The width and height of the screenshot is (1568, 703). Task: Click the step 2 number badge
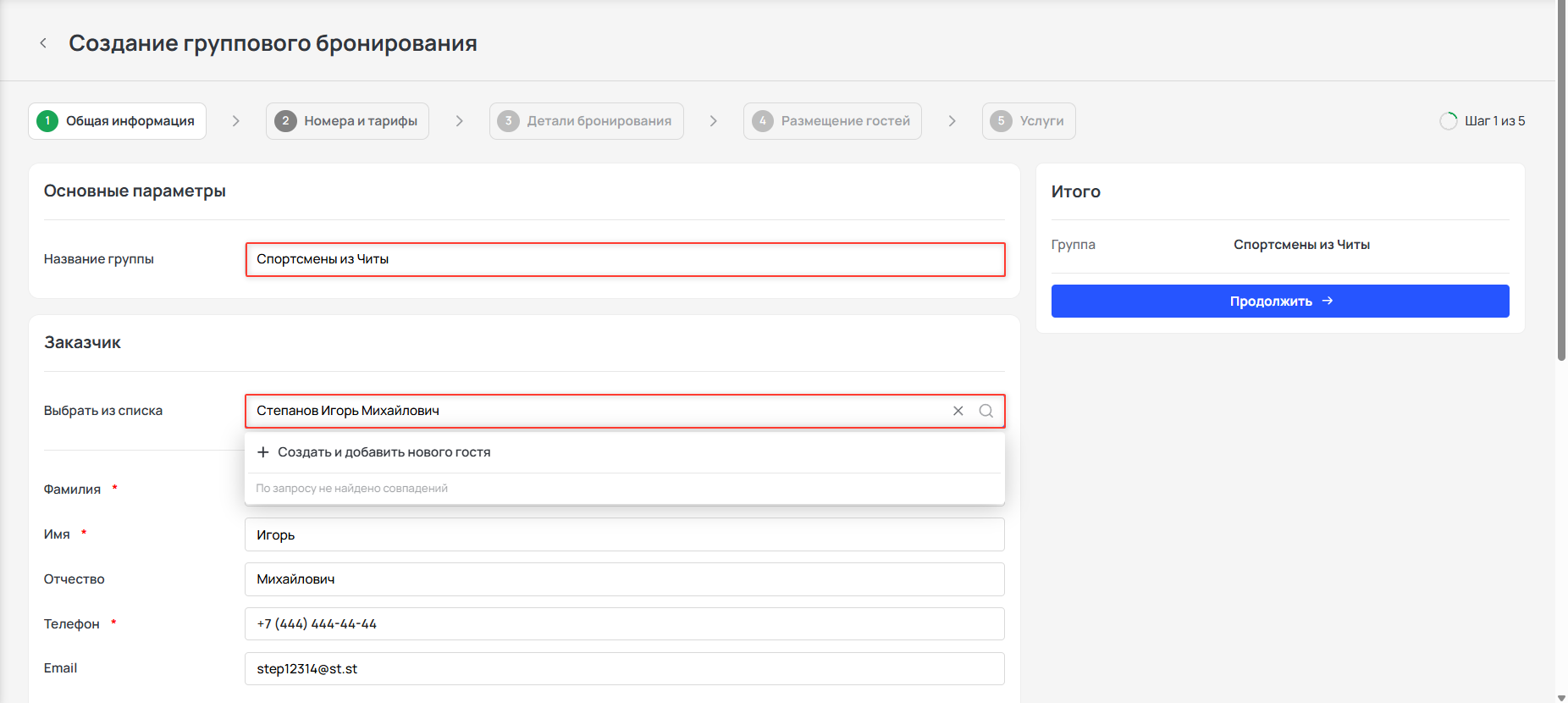click(x=285, y=121)
